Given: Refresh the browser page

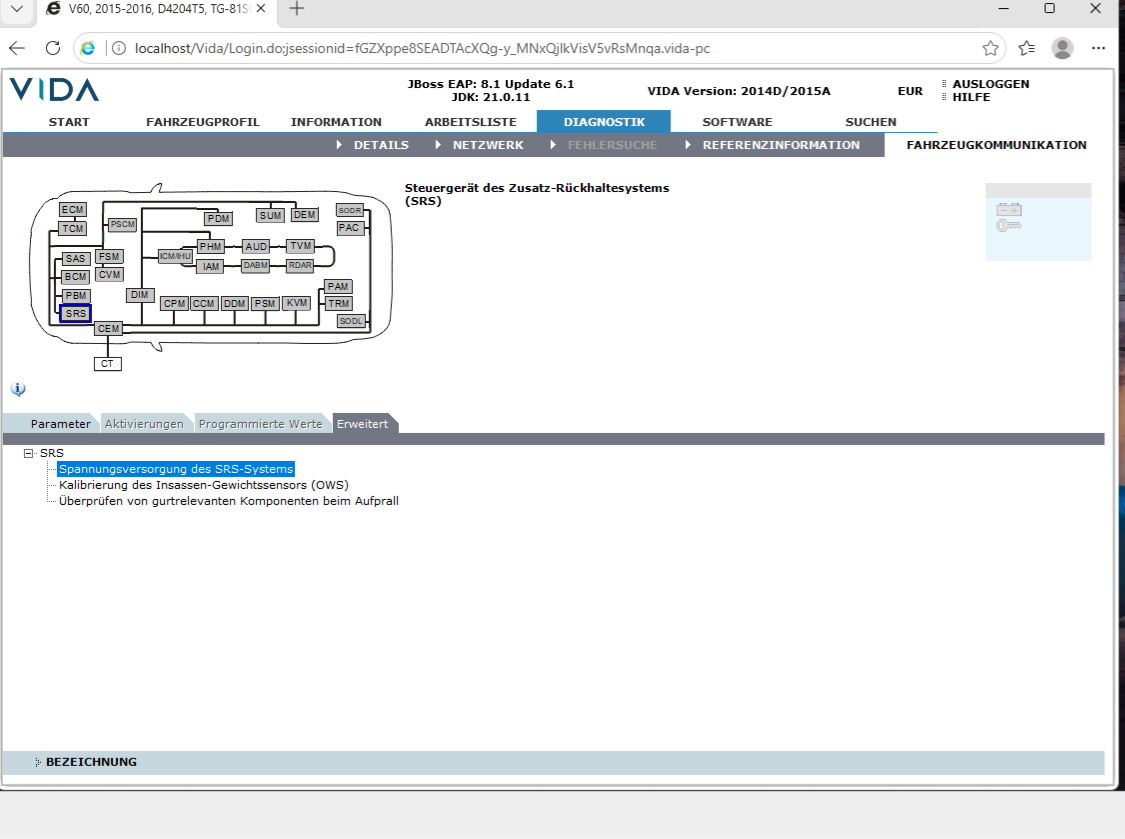Looking at the screenshot, I should point(52,48).
